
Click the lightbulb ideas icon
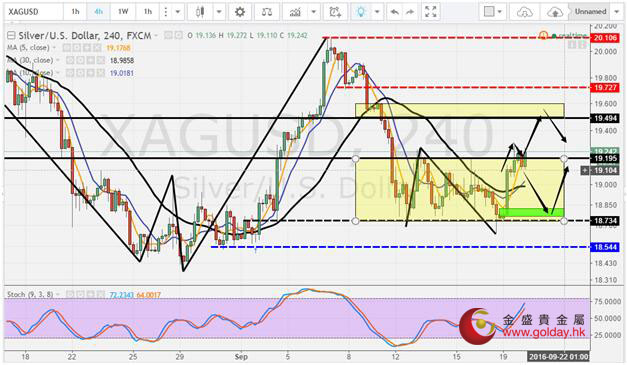361,12
